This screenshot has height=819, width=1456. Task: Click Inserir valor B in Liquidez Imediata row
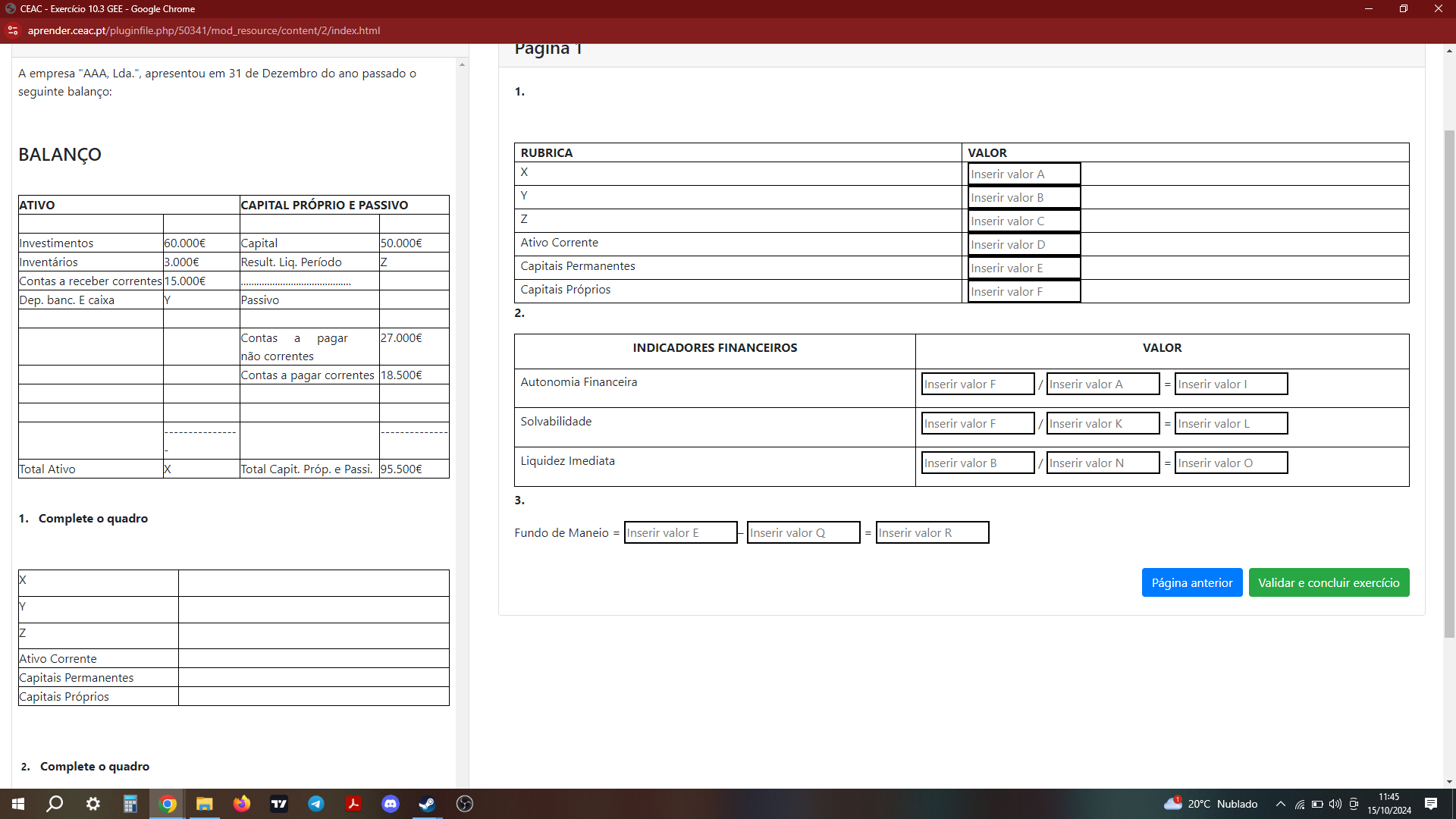coord(977,463)
